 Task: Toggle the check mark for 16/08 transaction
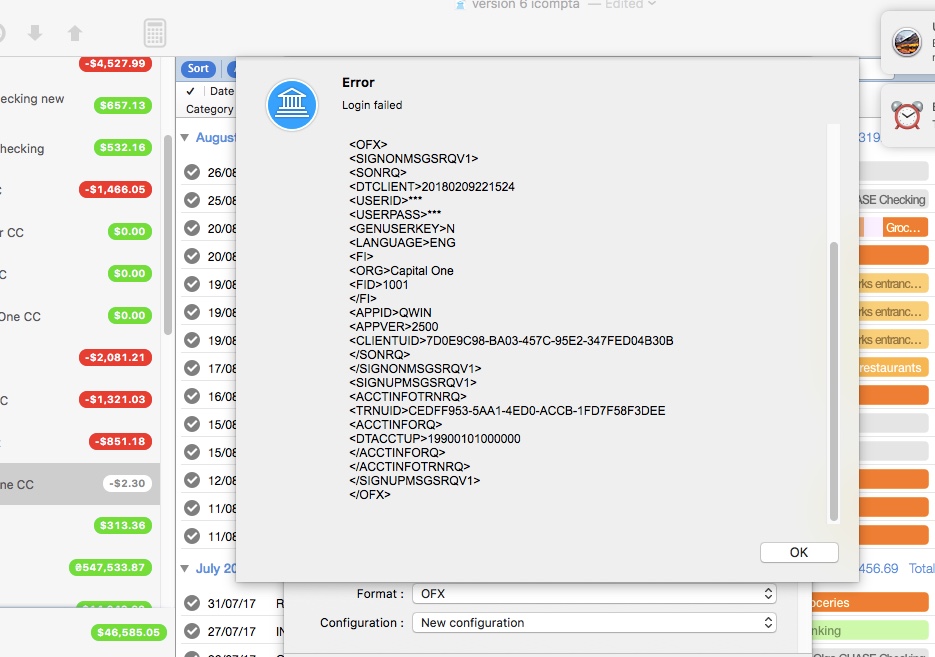192,396
